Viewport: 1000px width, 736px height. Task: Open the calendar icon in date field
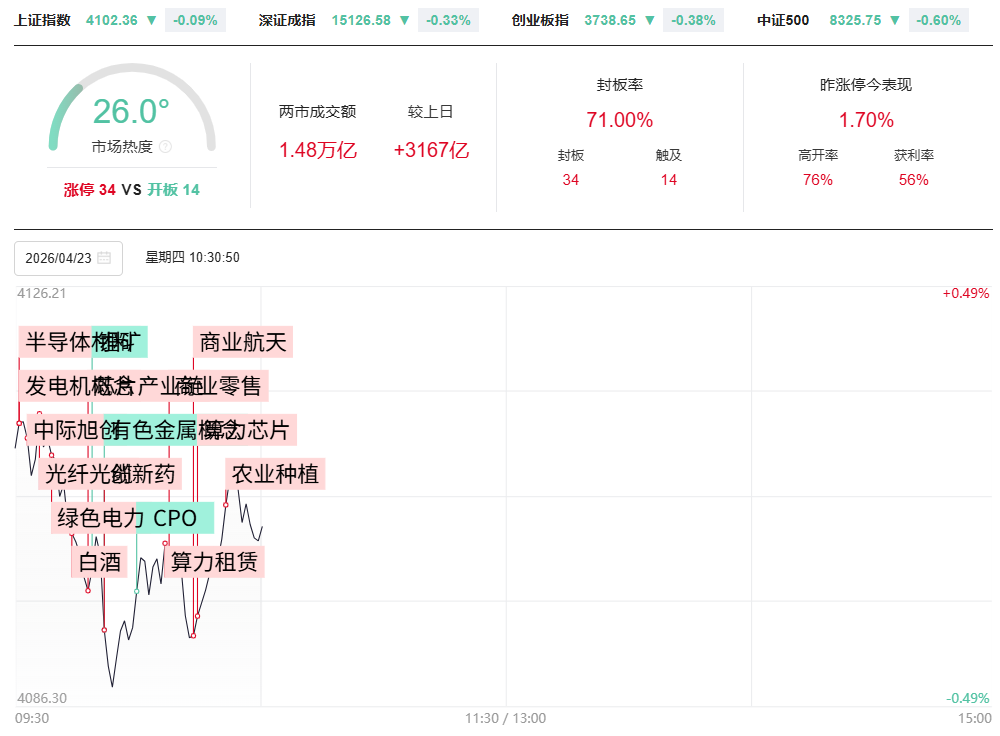104,258
